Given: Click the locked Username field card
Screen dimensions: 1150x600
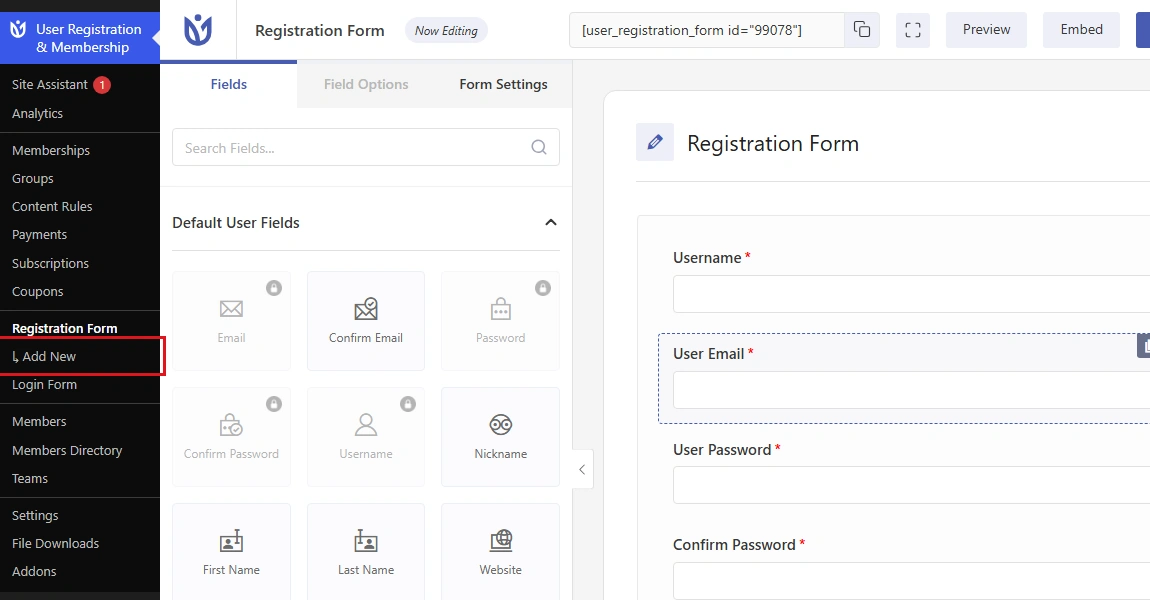Looking at the screenshot, I should tap(366, 437).
